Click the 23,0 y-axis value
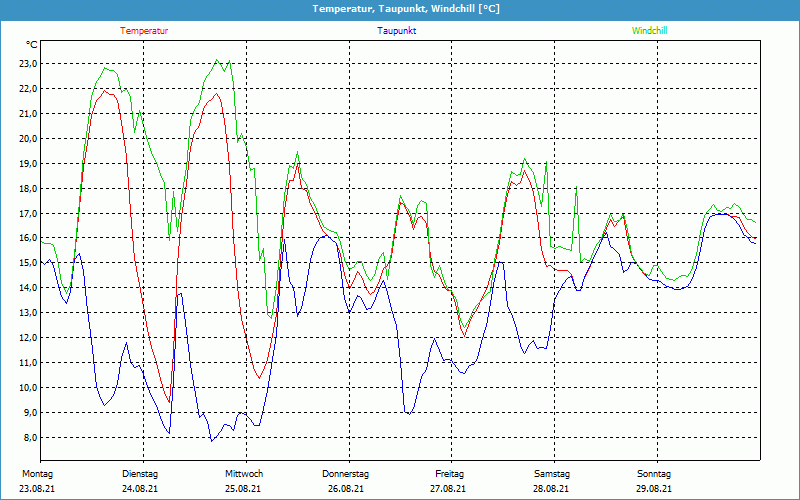 pyautogui.click(x=28, y=64)
